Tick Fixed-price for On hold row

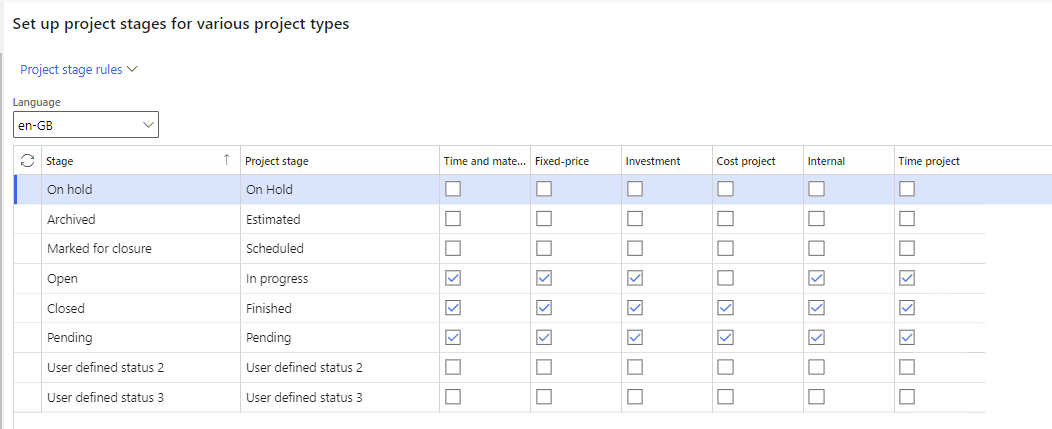pos(544,189)
